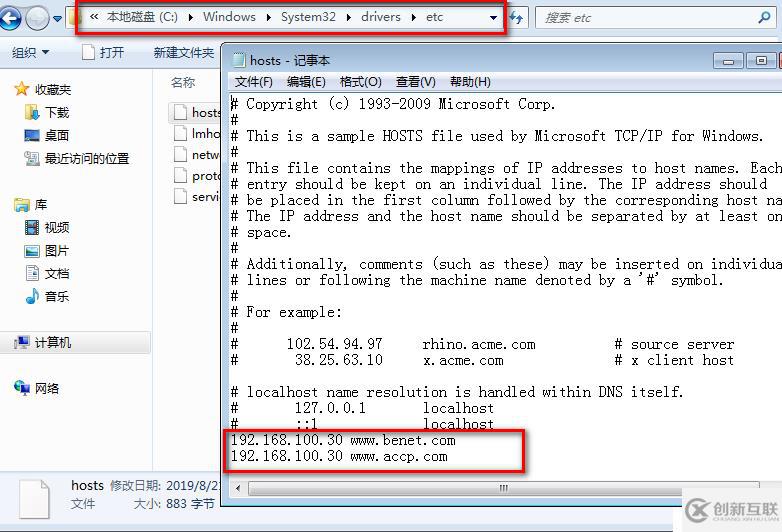Open the address bar history dropdown arrow
Image resolution: width=782 pixels, height=532 pixels.
tap(493, 18)
